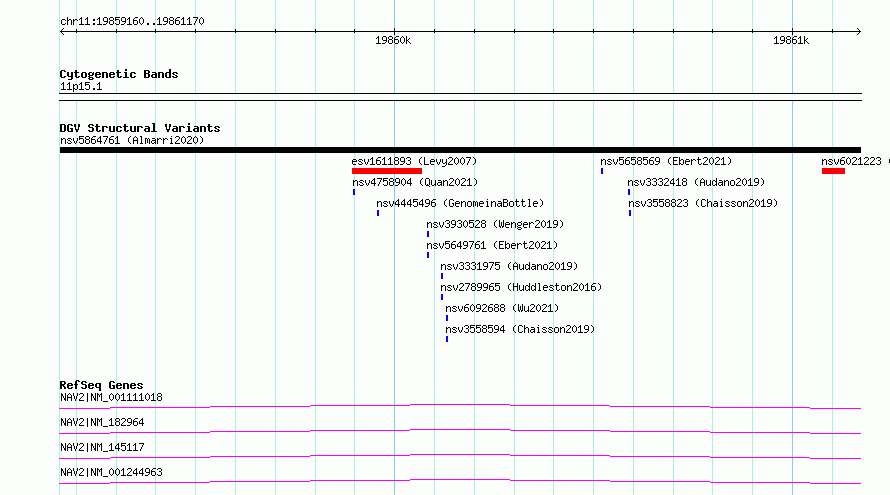Click the black nsv5864761 variant bar

point(460,150)
